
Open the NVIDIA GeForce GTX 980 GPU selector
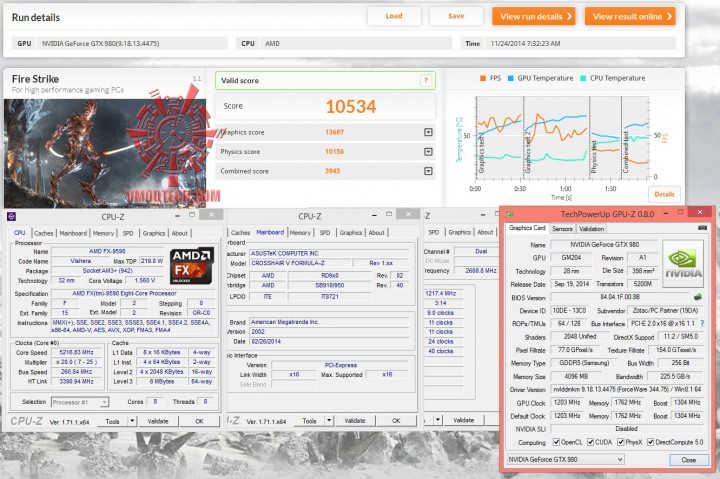[x=565, y=459]
